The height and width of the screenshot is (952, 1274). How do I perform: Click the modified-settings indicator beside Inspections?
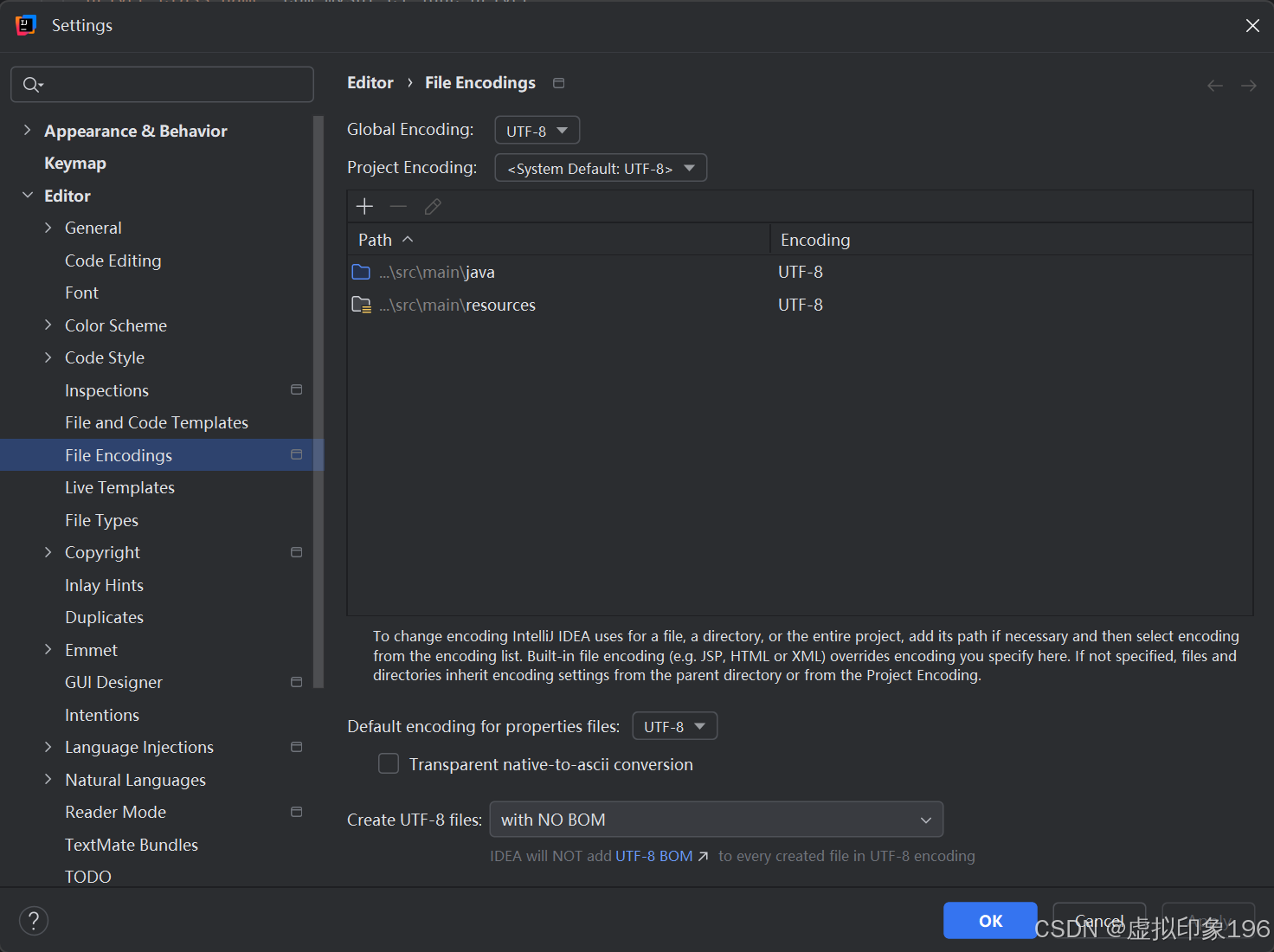click(296, 389)
